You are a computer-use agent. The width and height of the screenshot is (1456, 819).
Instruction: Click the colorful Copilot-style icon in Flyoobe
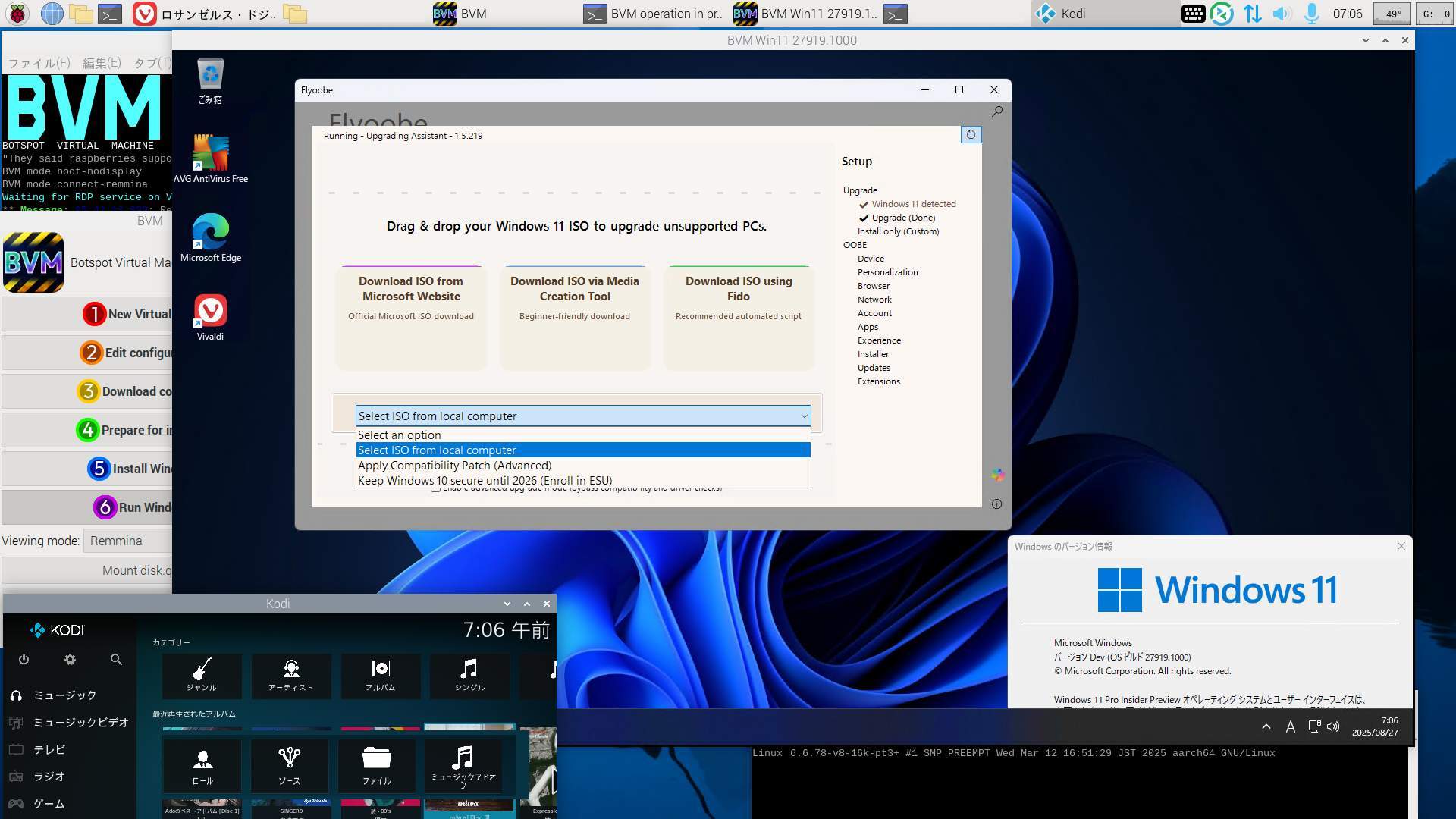[997, 475]
